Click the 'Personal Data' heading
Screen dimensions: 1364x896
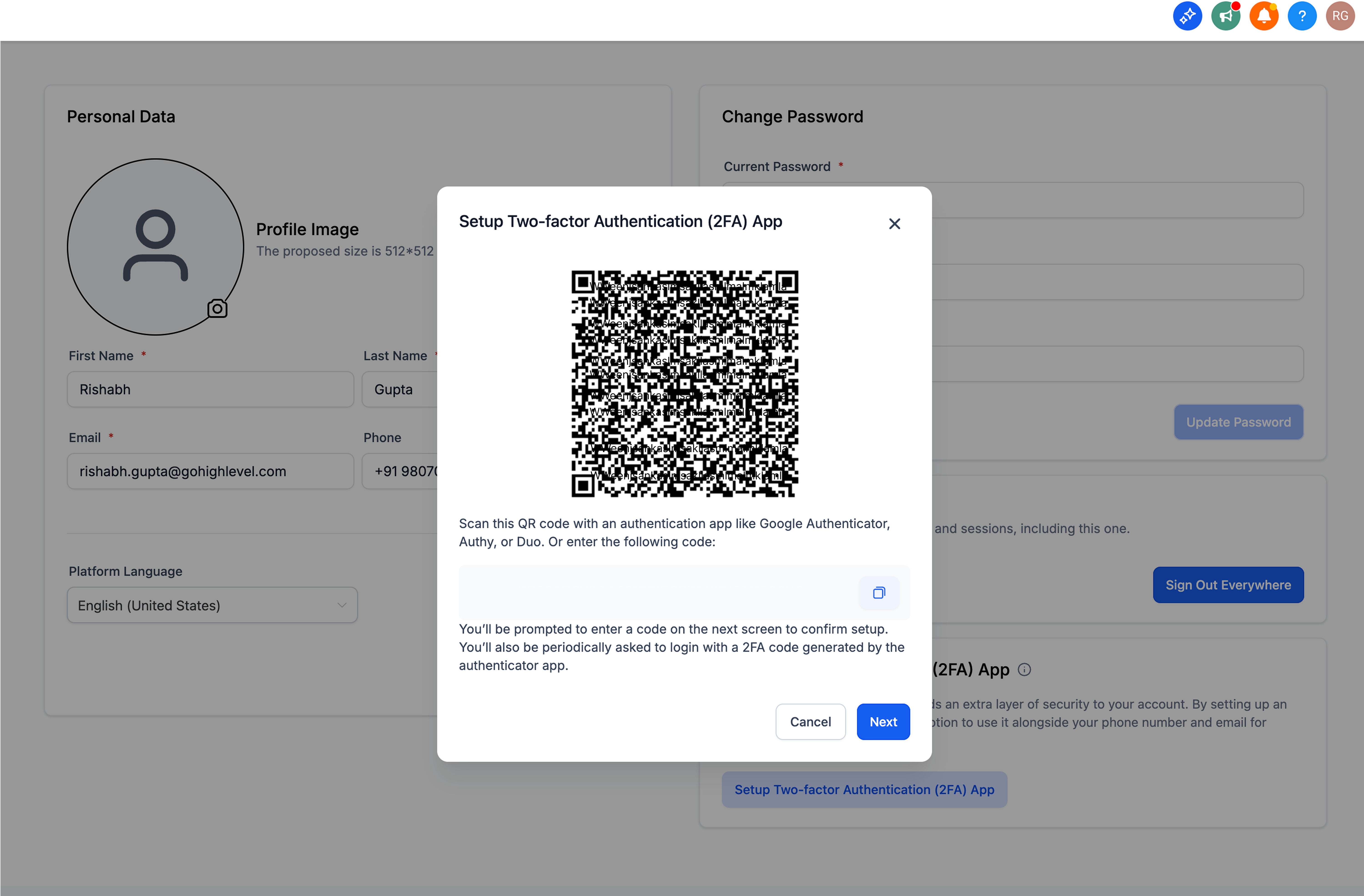click(121, 117)
